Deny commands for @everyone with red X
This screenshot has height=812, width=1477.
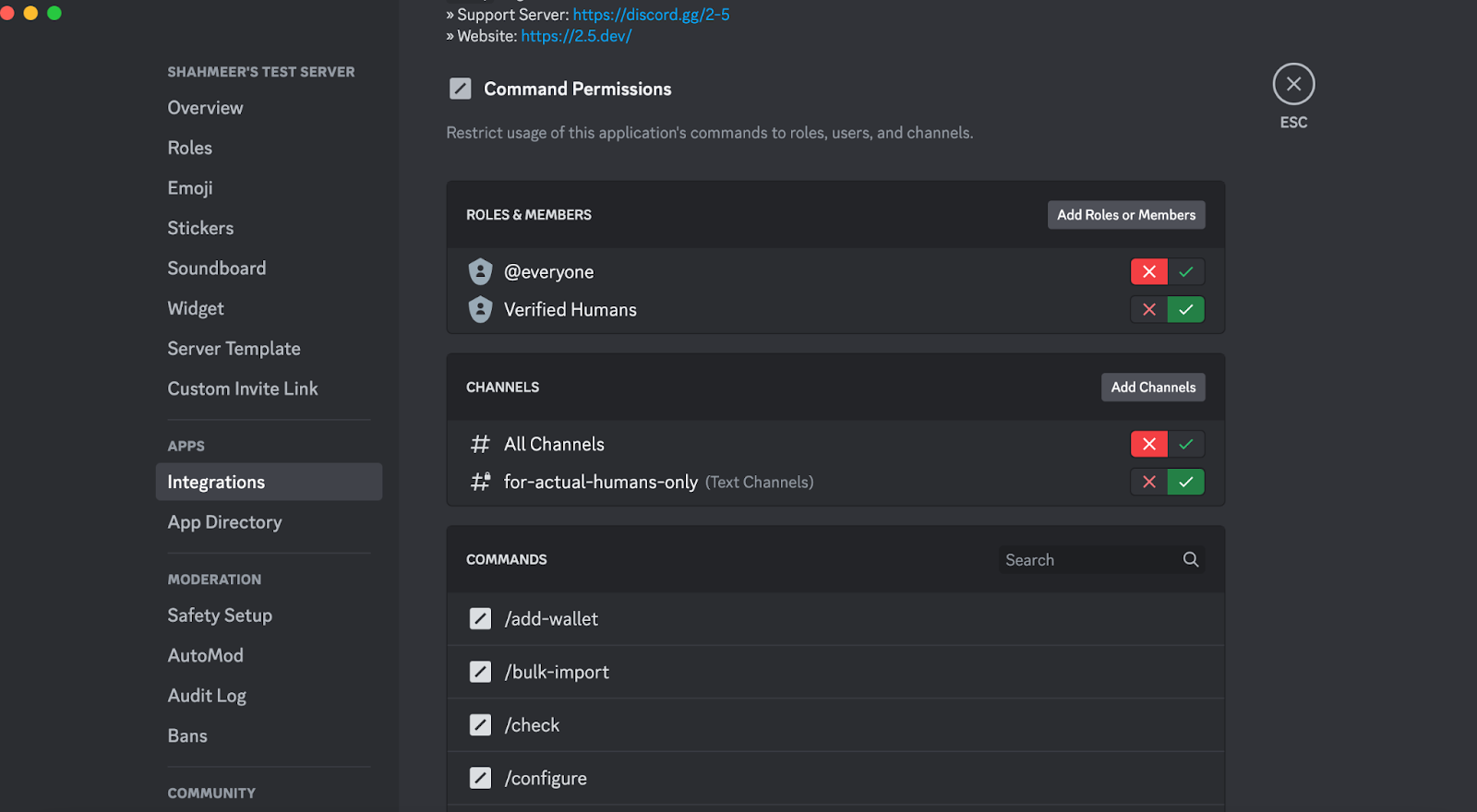click(x=1149, y=271)
